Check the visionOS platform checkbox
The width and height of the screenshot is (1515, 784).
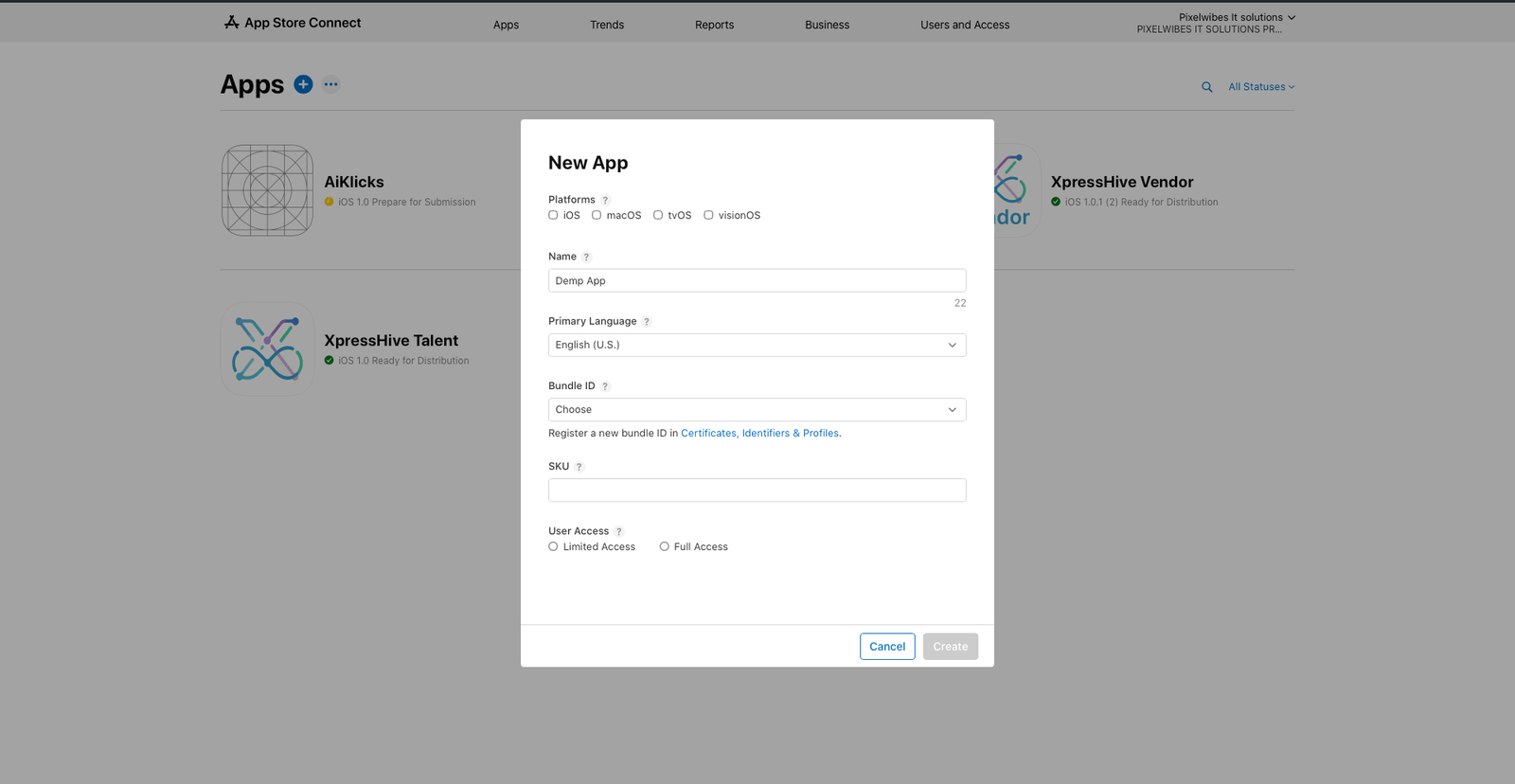coord(708,215)
